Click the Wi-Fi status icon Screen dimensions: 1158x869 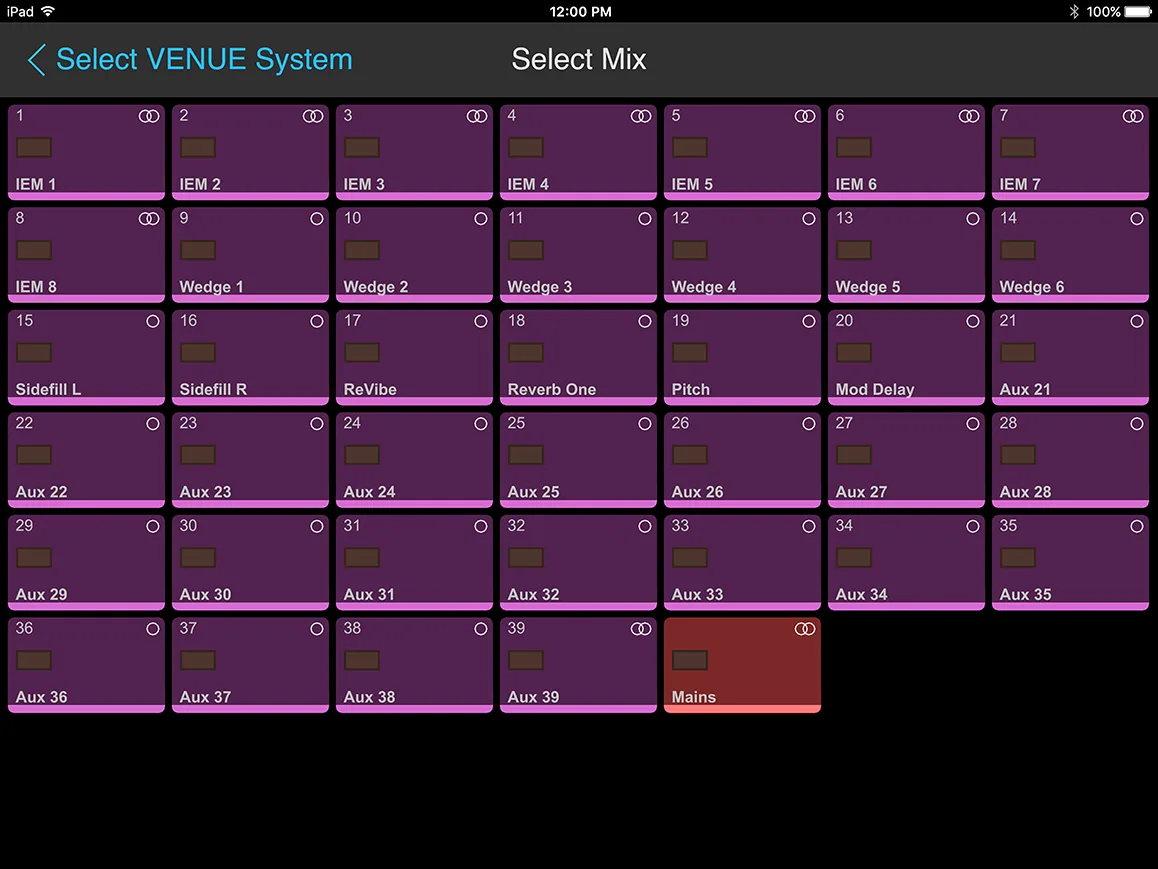(49, 11)
